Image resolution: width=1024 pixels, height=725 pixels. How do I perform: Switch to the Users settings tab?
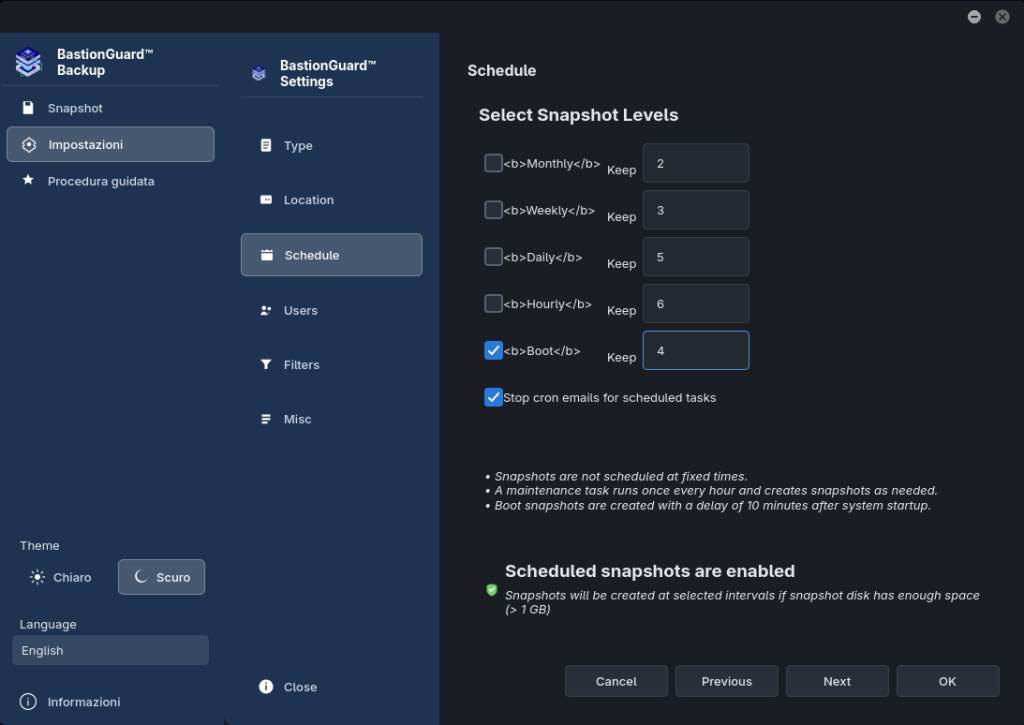pyautogui.click(x=332, y=310)
